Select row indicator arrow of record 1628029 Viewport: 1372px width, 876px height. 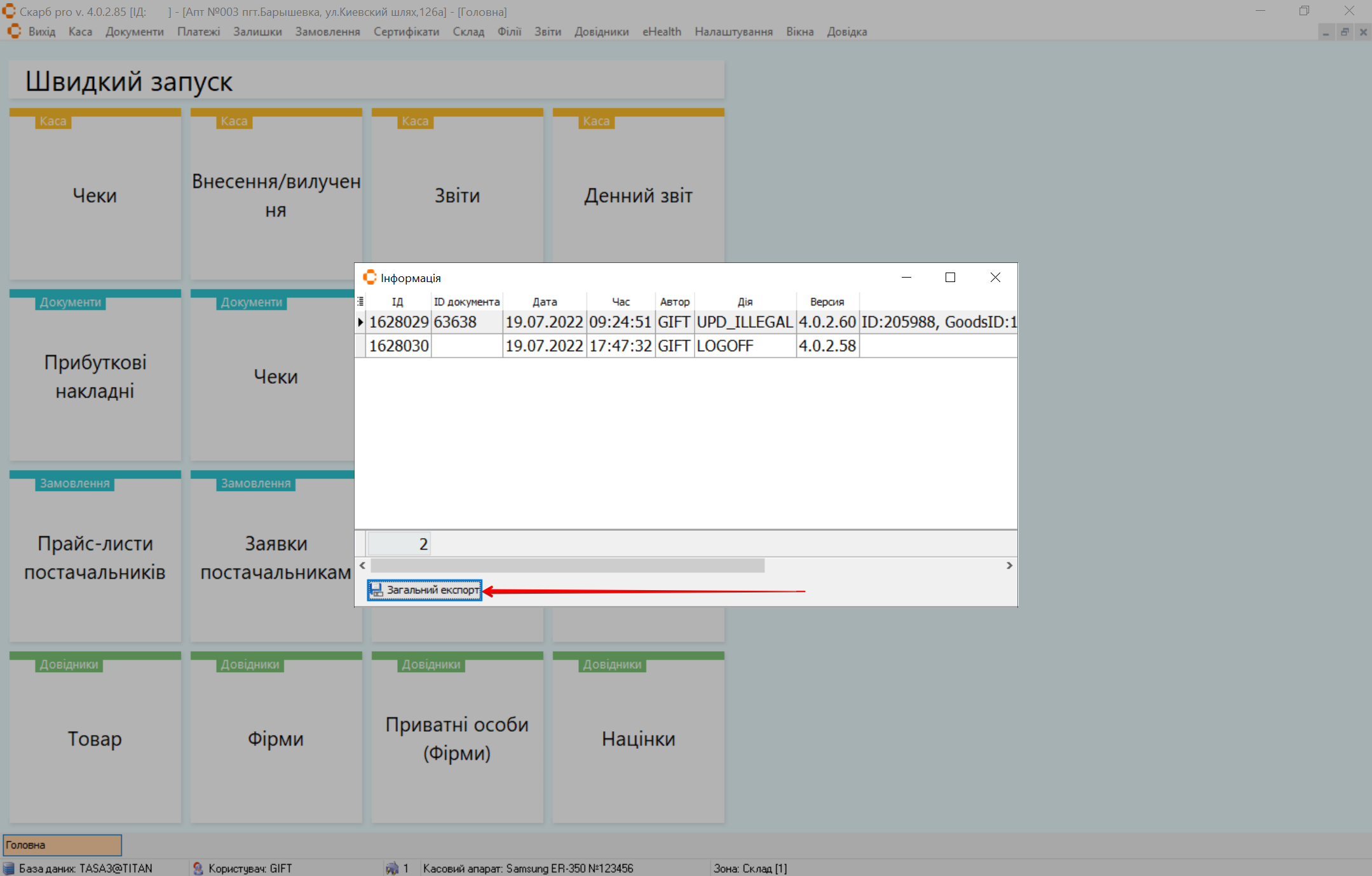[x=360, y=322]
